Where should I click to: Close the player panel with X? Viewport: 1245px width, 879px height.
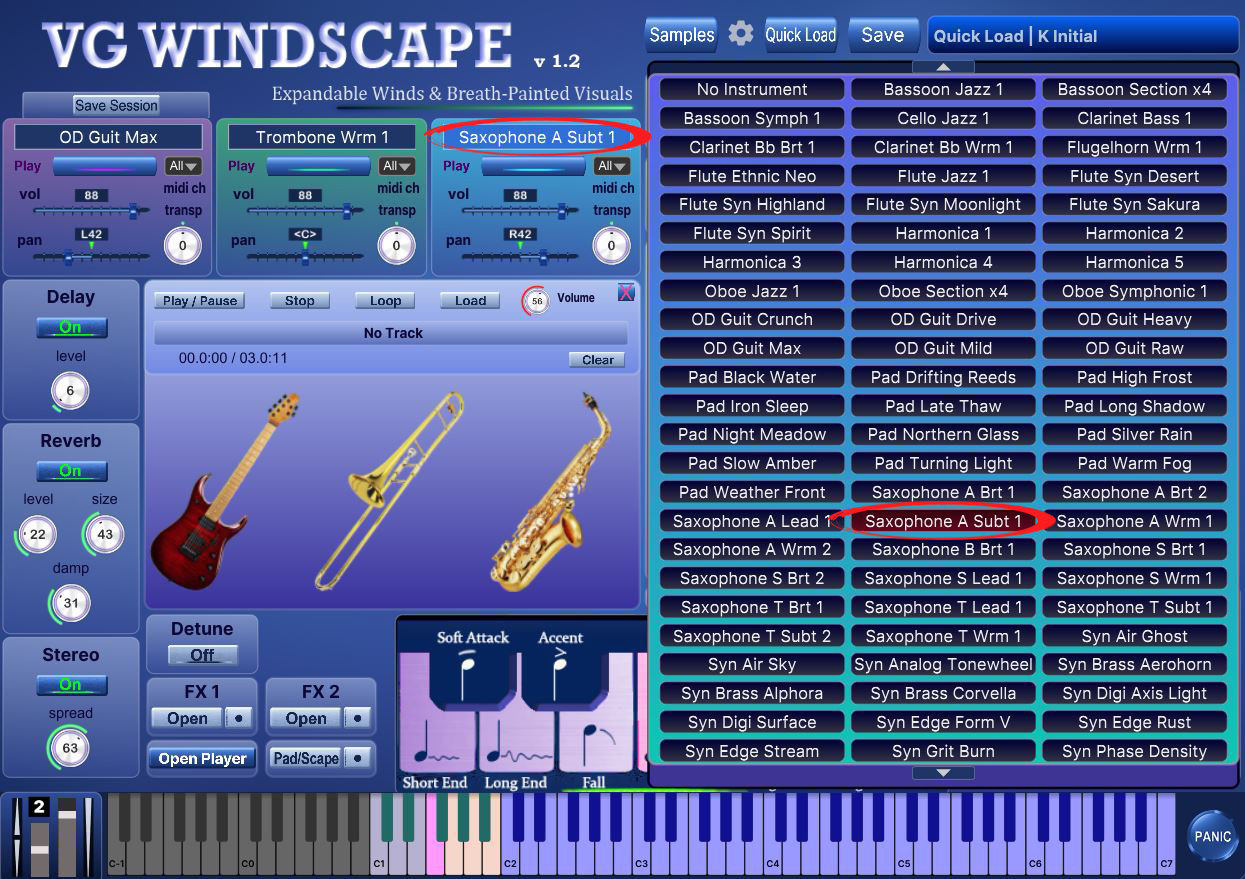pyautogui.click(x=626, y=292)
